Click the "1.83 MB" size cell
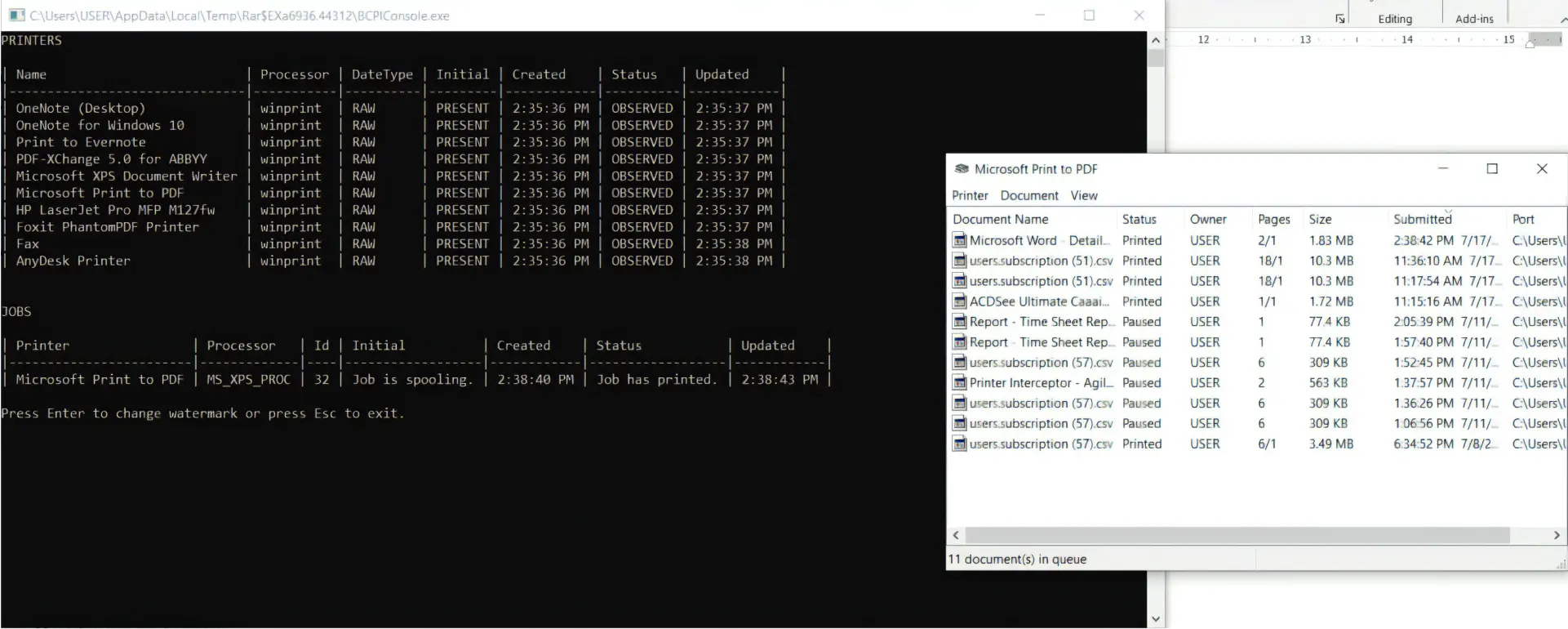This screenshot has height=629, width=1568. pos(1331,241)
